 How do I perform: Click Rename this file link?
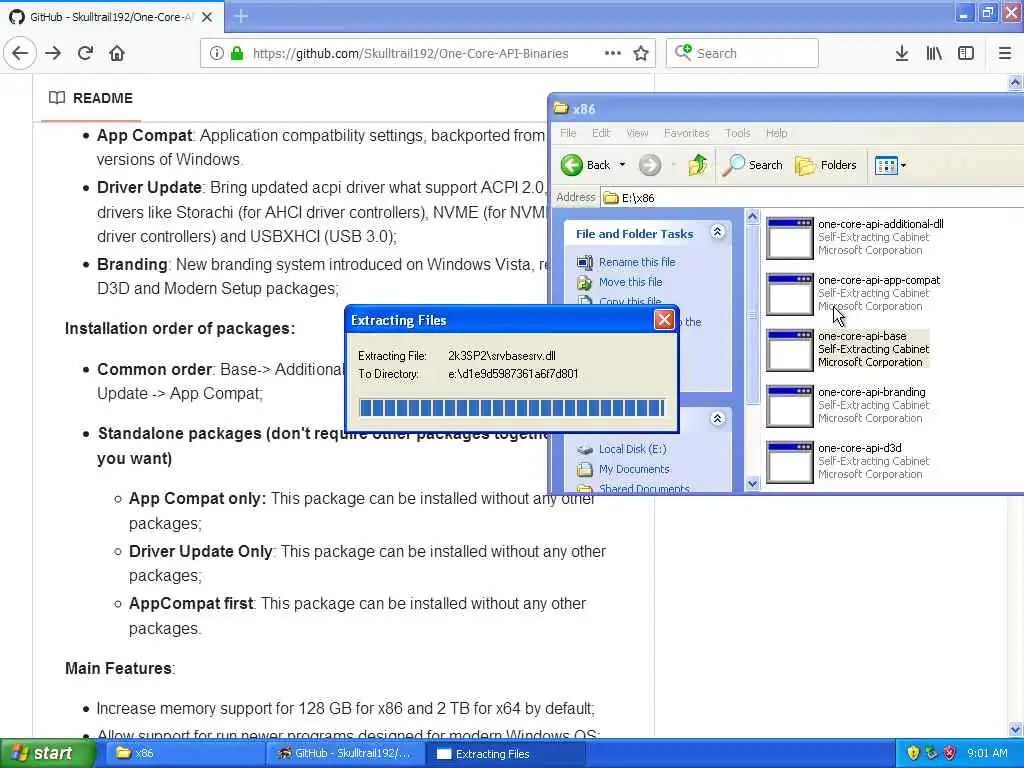637,262
